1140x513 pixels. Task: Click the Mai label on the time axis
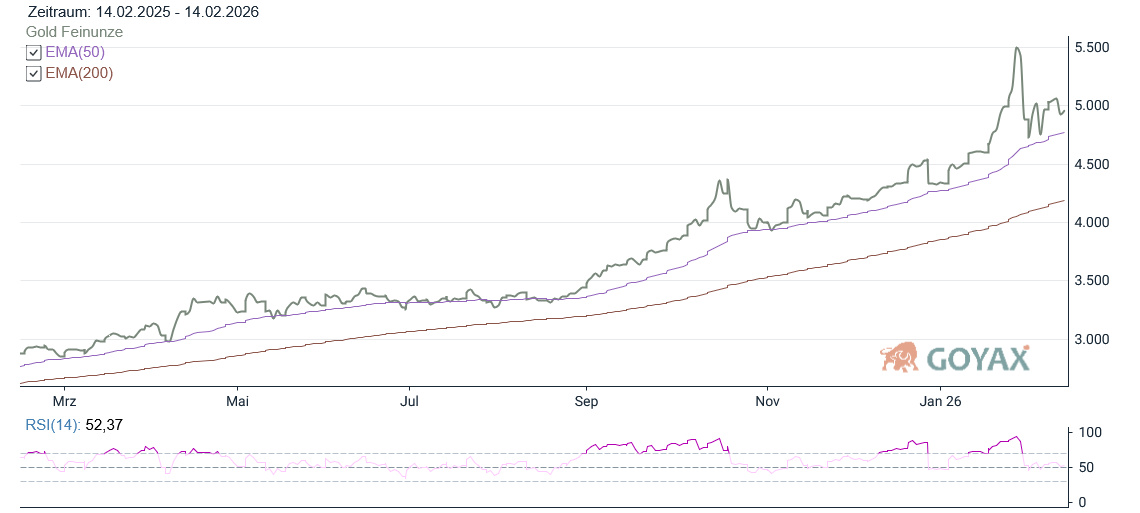click(238, 402)
